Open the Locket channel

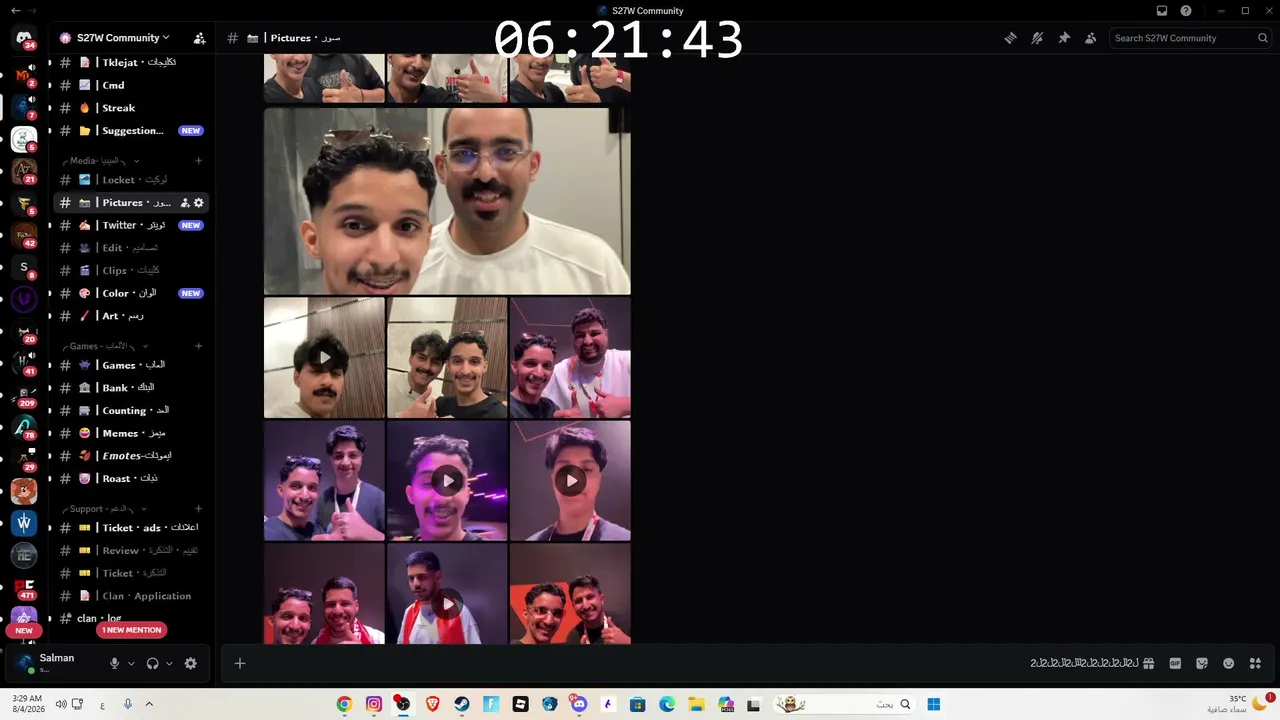pyautogui.click(x=130, y=180)
